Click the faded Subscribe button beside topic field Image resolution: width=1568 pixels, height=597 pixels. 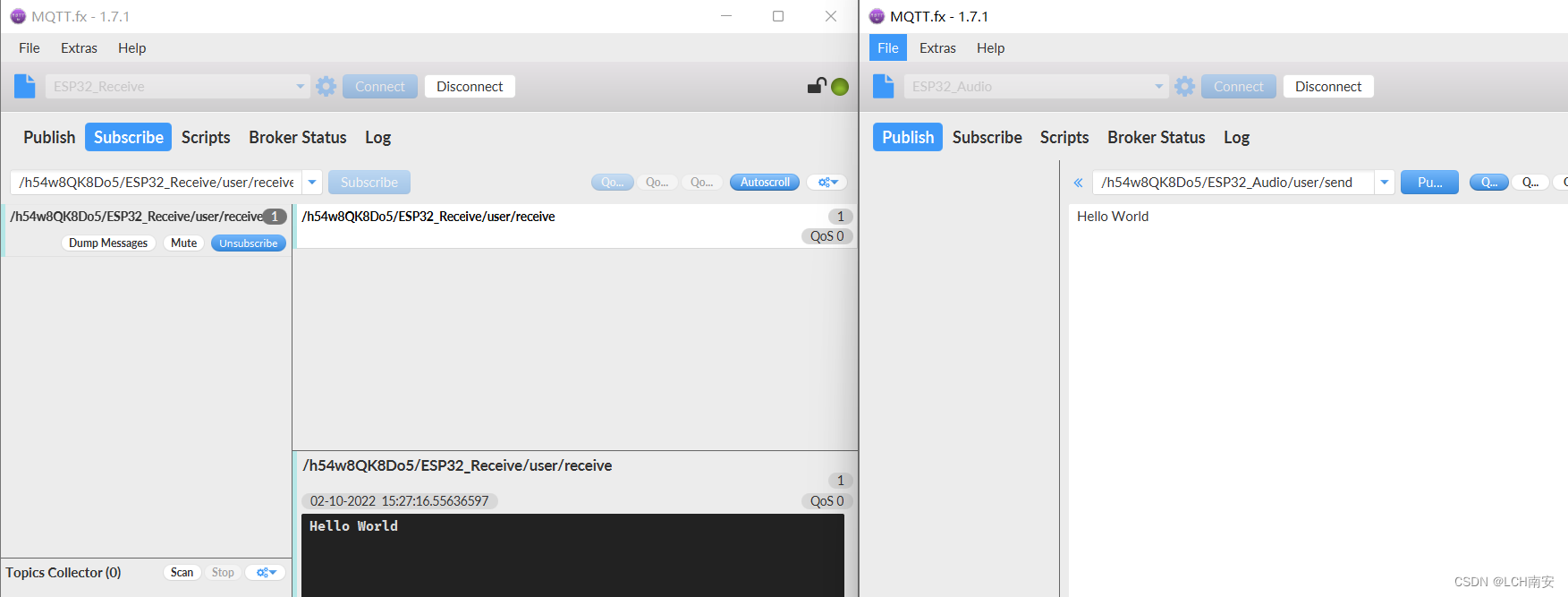[x=369, y=183]
